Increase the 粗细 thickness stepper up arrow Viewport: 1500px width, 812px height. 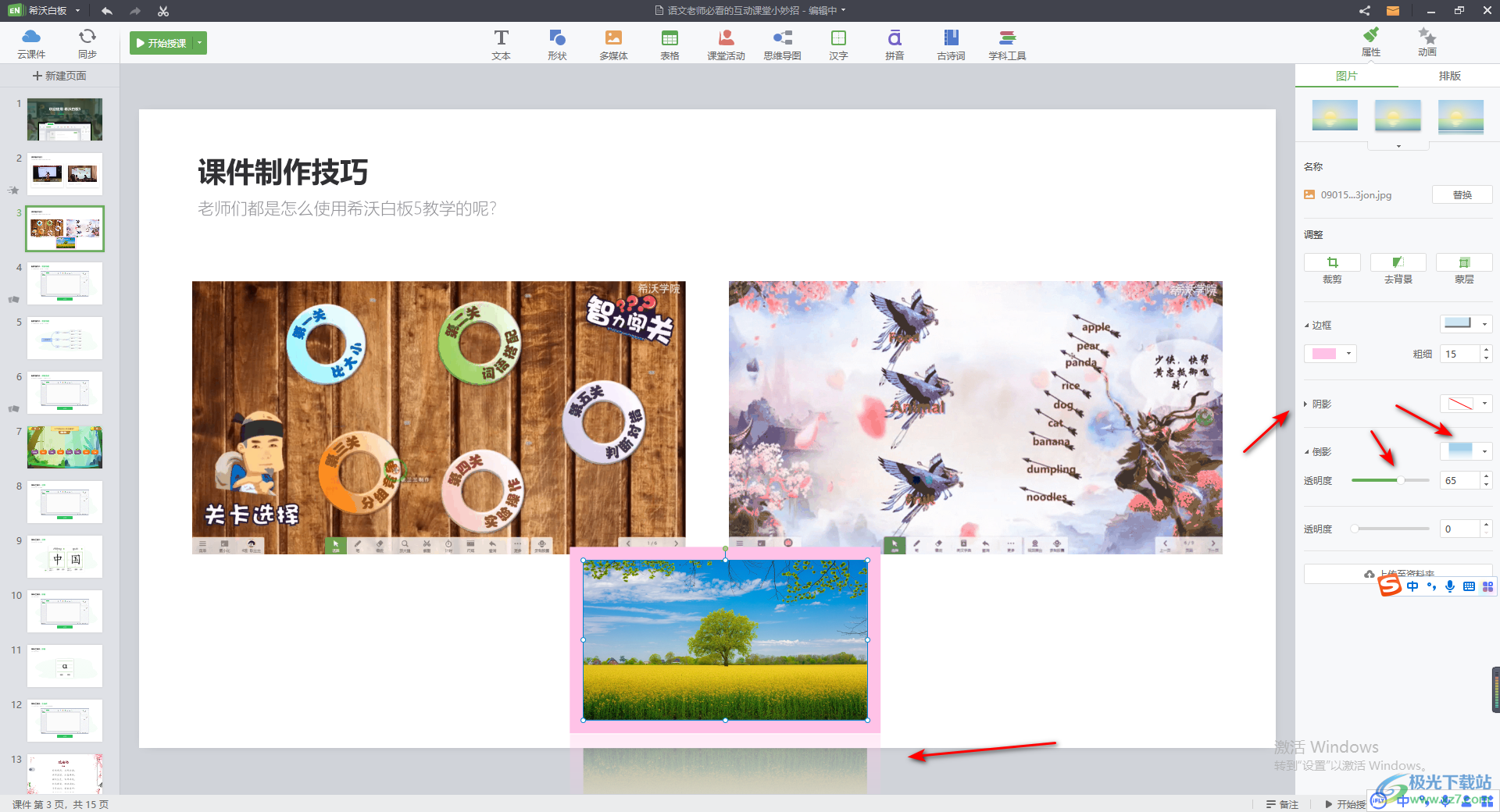[x=1487, y=349]
